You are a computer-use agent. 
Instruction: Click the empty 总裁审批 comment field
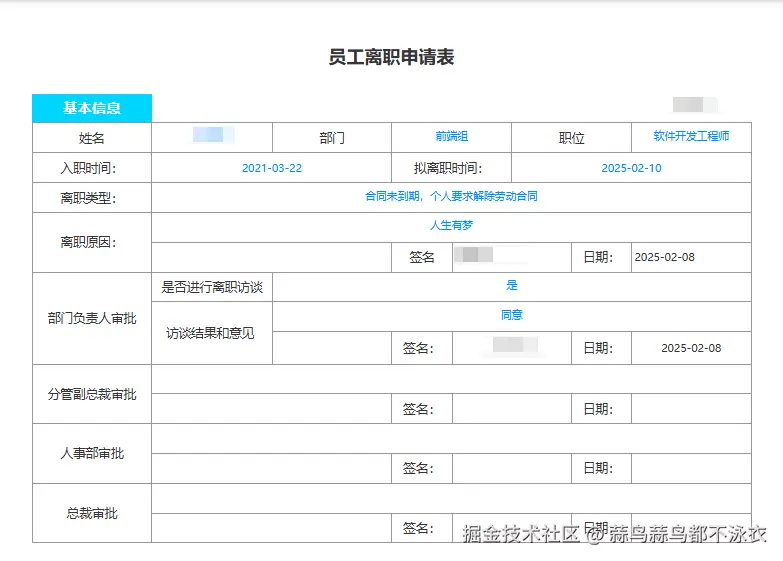(451, 498)
